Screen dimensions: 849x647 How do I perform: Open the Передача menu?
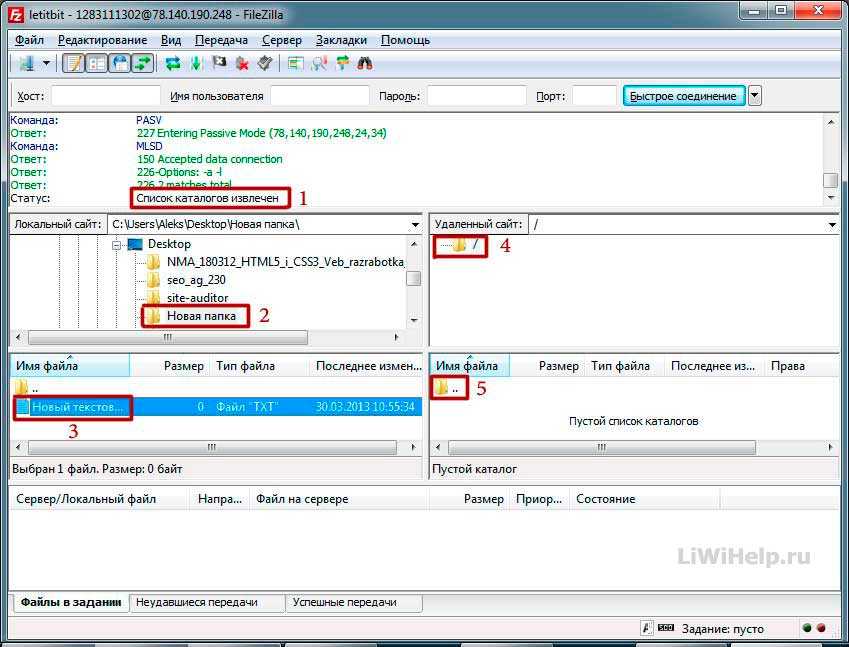221,40
